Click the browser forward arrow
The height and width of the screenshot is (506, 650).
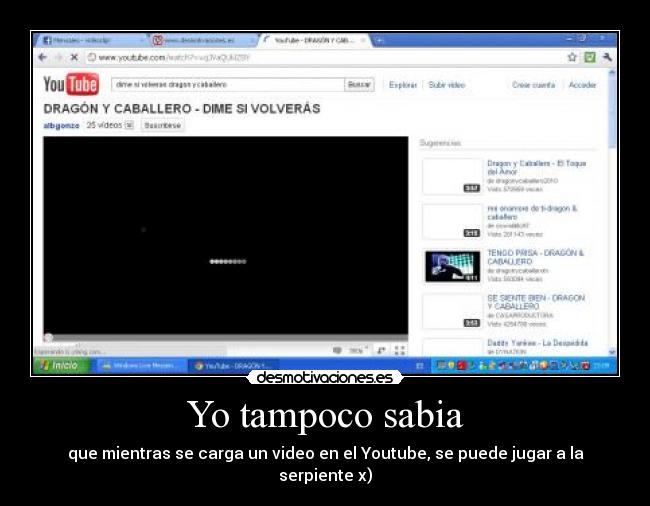(x=59, y=57)
